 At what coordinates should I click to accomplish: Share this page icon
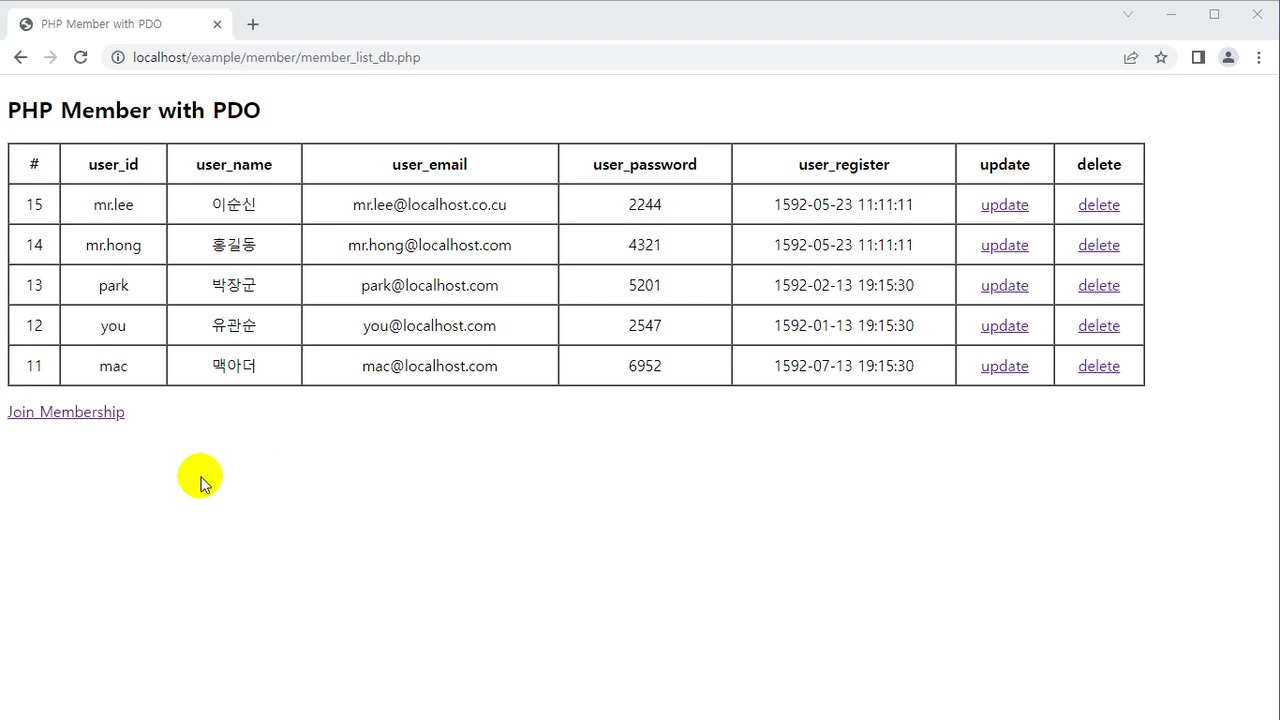click(x=1131, y=57)
